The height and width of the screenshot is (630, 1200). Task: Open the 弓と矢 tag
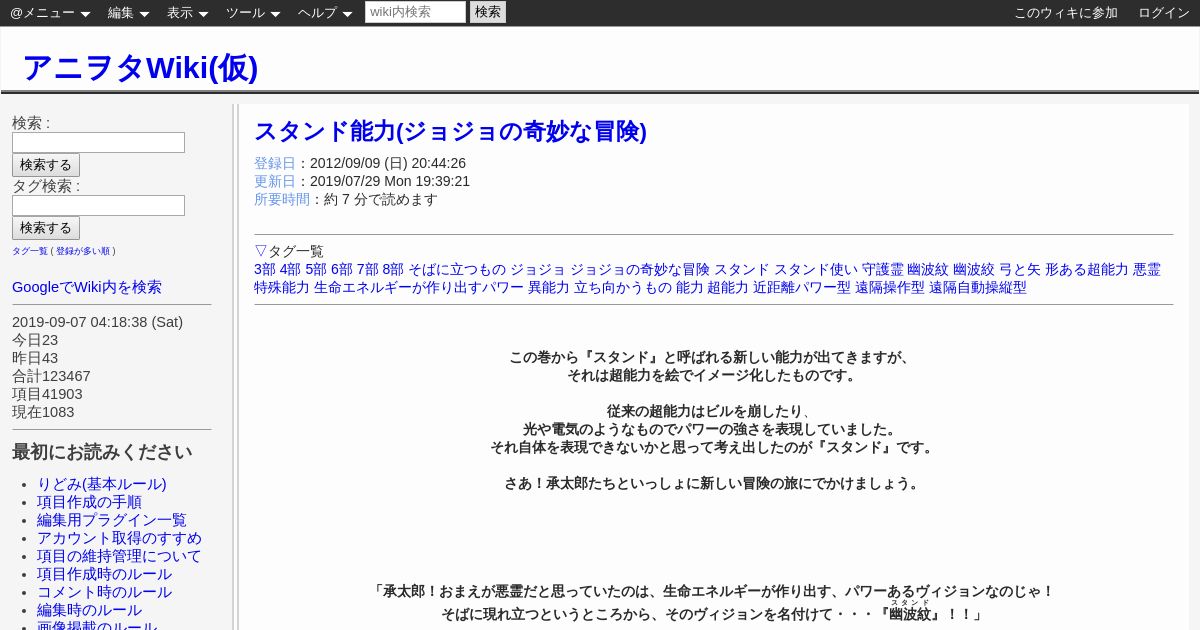[x=1020, y=269]
